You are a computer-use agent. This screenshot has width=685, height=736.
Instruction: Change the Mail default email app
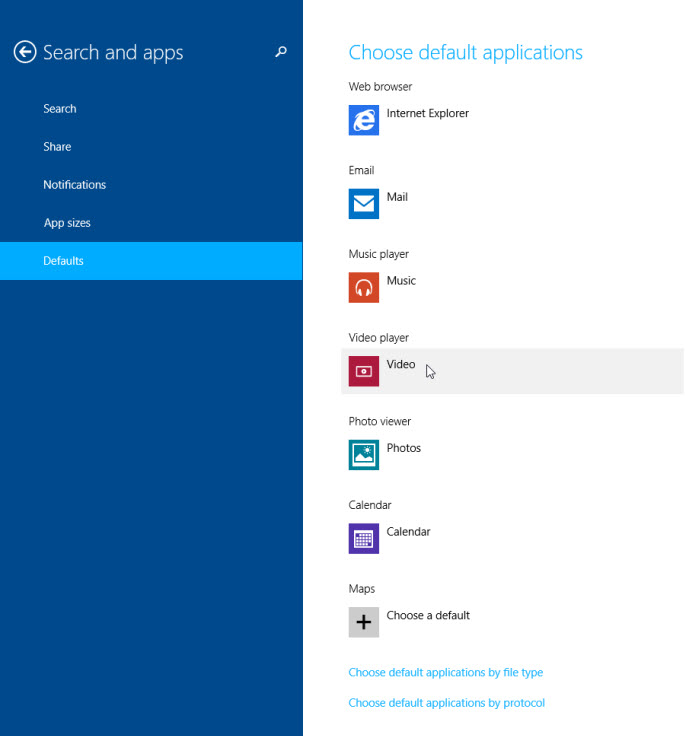[397, 197]
